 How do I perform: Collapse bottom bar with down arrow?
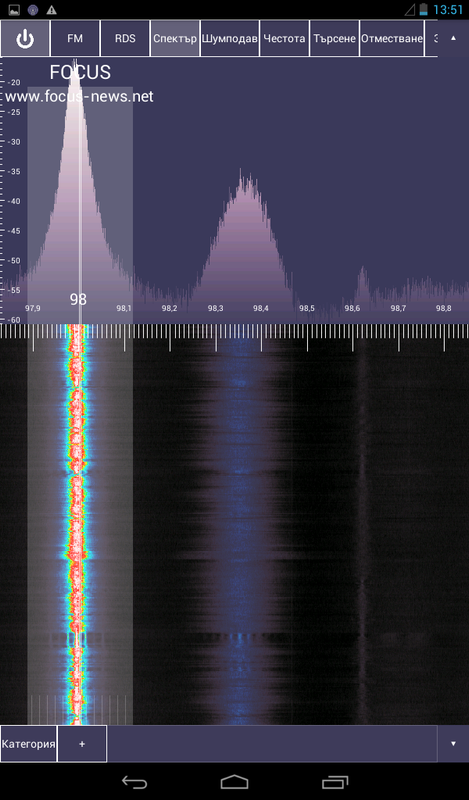pos(453,744)
